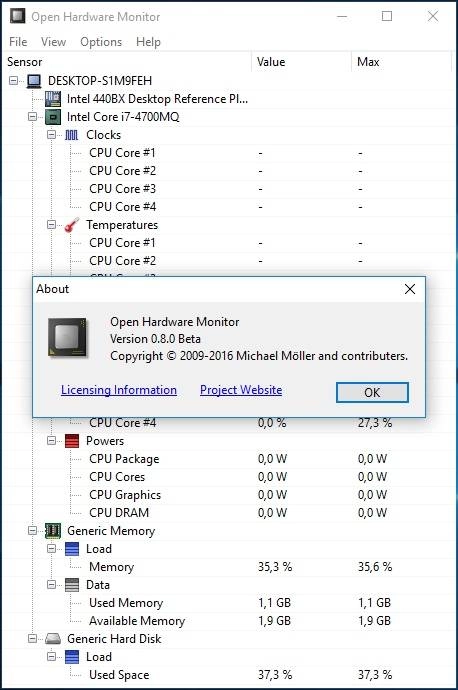Maximize the Open Hardware Monitor window
Image resolution: width=458 pixels, height=690 pixels.
(387, 17)
